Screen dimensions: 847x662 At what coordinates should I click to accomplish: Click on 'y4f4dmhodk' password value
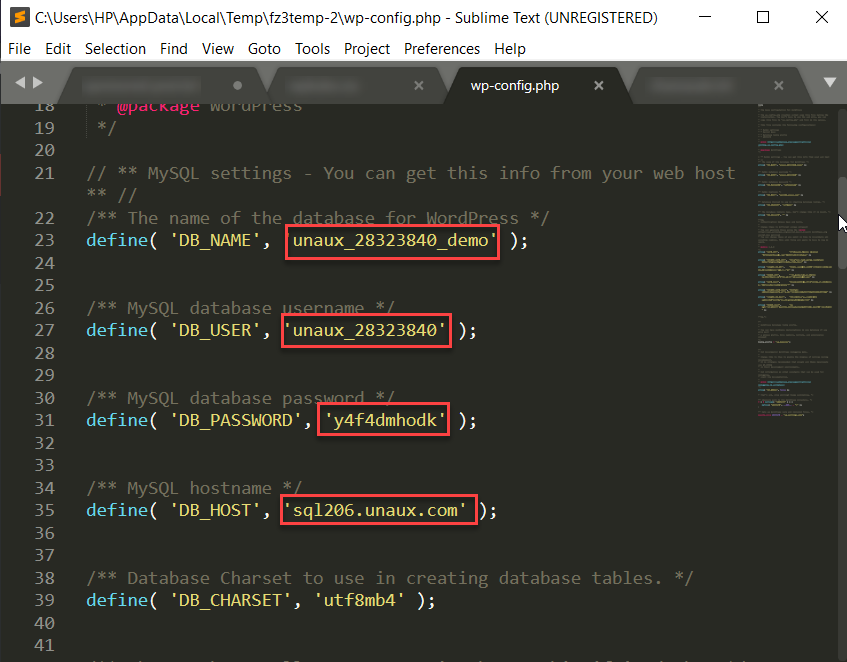click(384, 420)
